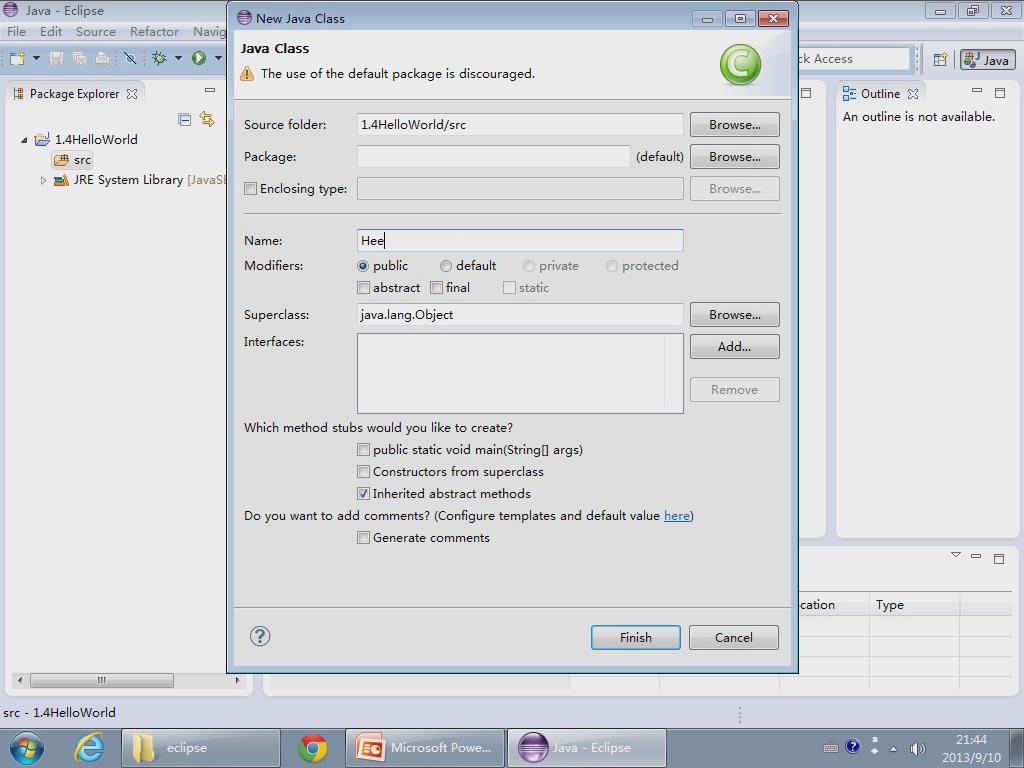1024x768 pixels.
Task: Click the Save icon in Eclipse toolbar
Action: click(56, 59)
